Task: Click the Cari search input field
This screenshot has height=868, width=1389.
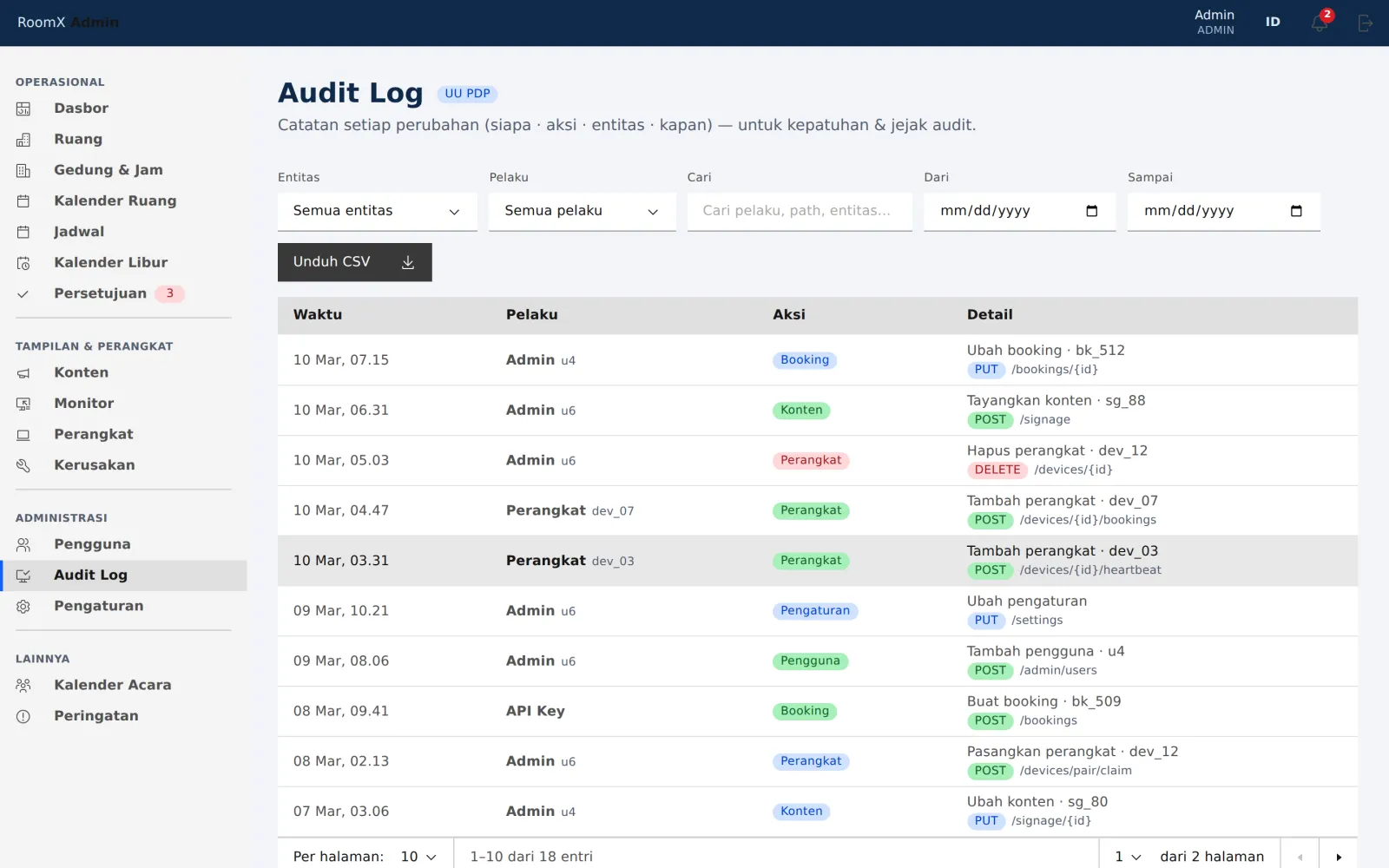Action: [x=800, y=211]
